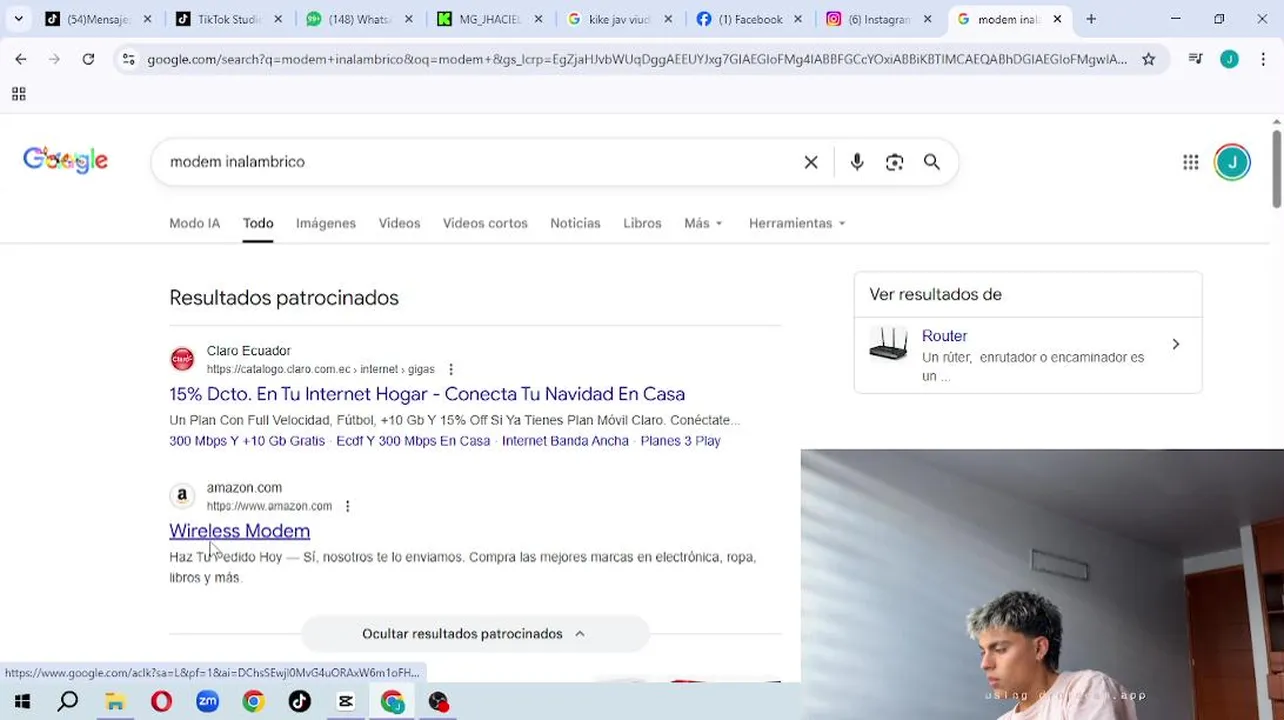The width and height of the screenshot is (1284, 720).
Task: Open a new browser tab
Action: click(1091, 19)
